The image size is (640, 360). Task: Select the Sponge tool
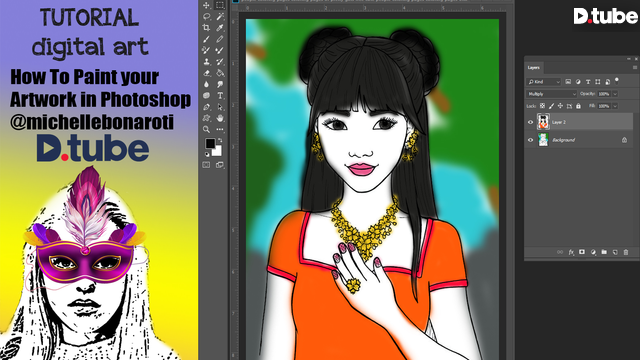[x=207, y=96]
